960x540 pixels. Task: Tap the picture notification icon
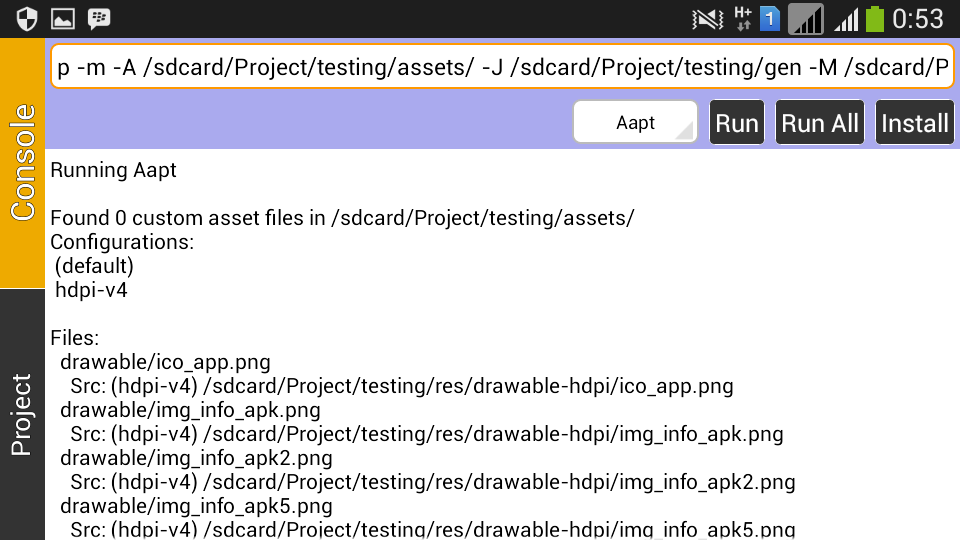click(62, 18)
